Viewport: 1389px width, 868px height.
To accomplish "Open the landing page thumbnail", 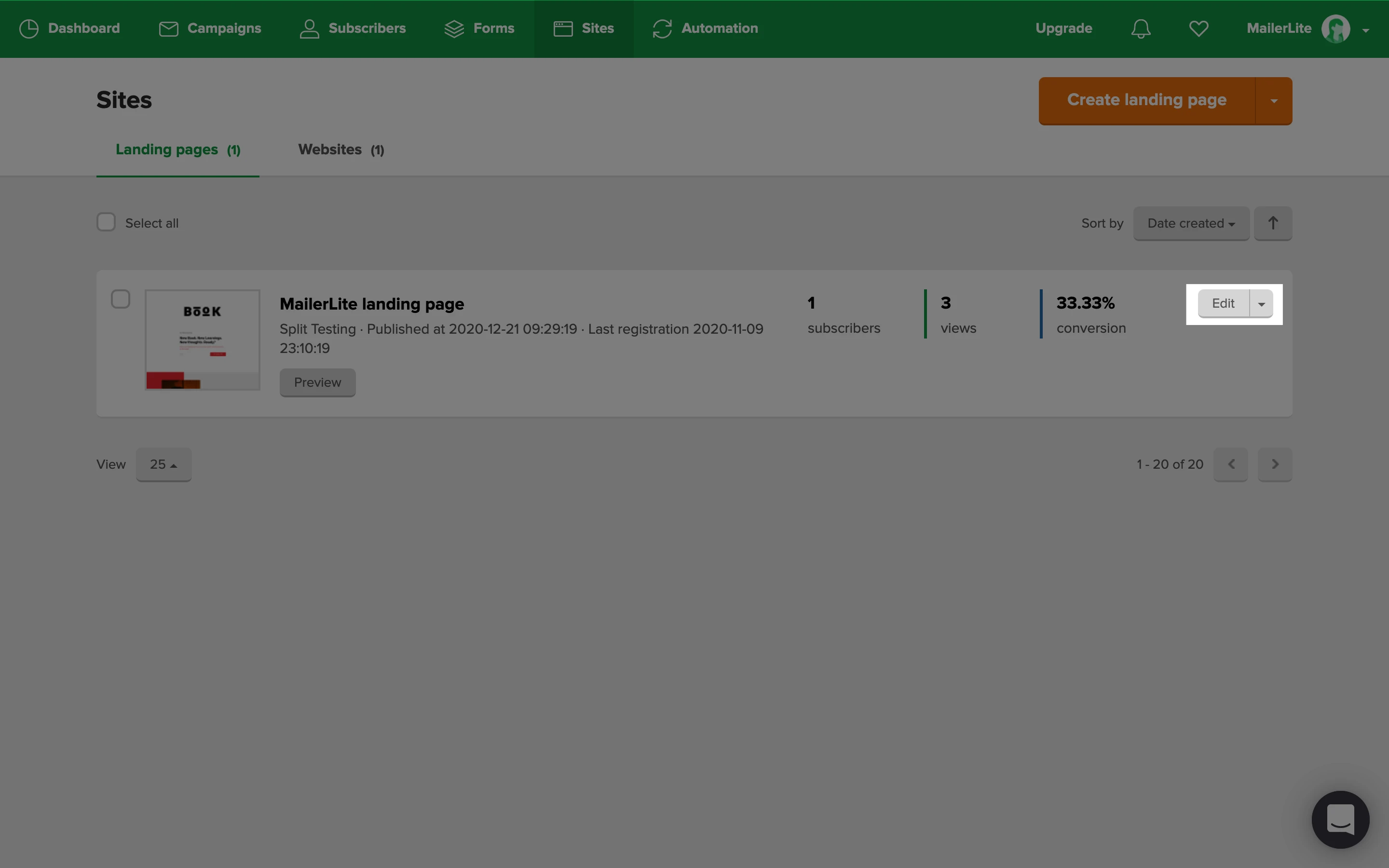I will coord(202,340).
